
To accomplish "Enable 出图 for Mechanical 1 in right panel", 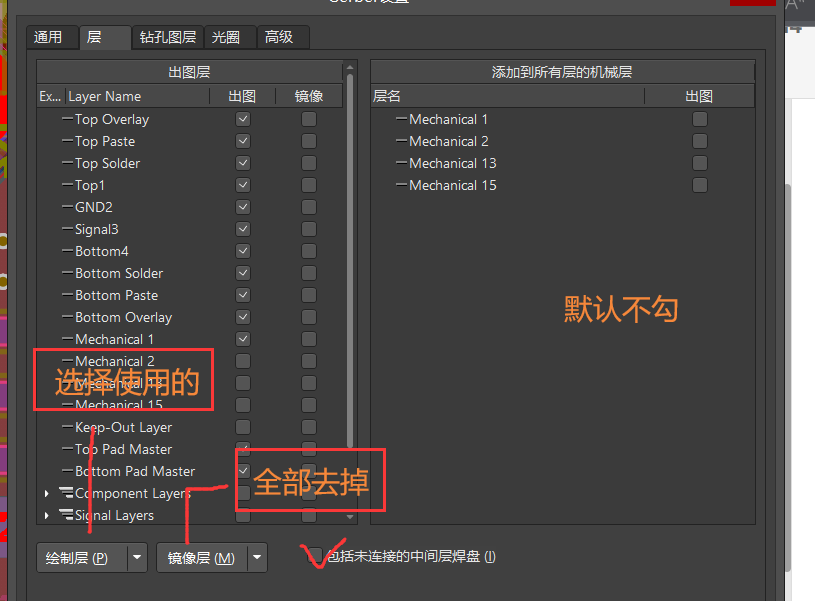I will tap(700, 119).
